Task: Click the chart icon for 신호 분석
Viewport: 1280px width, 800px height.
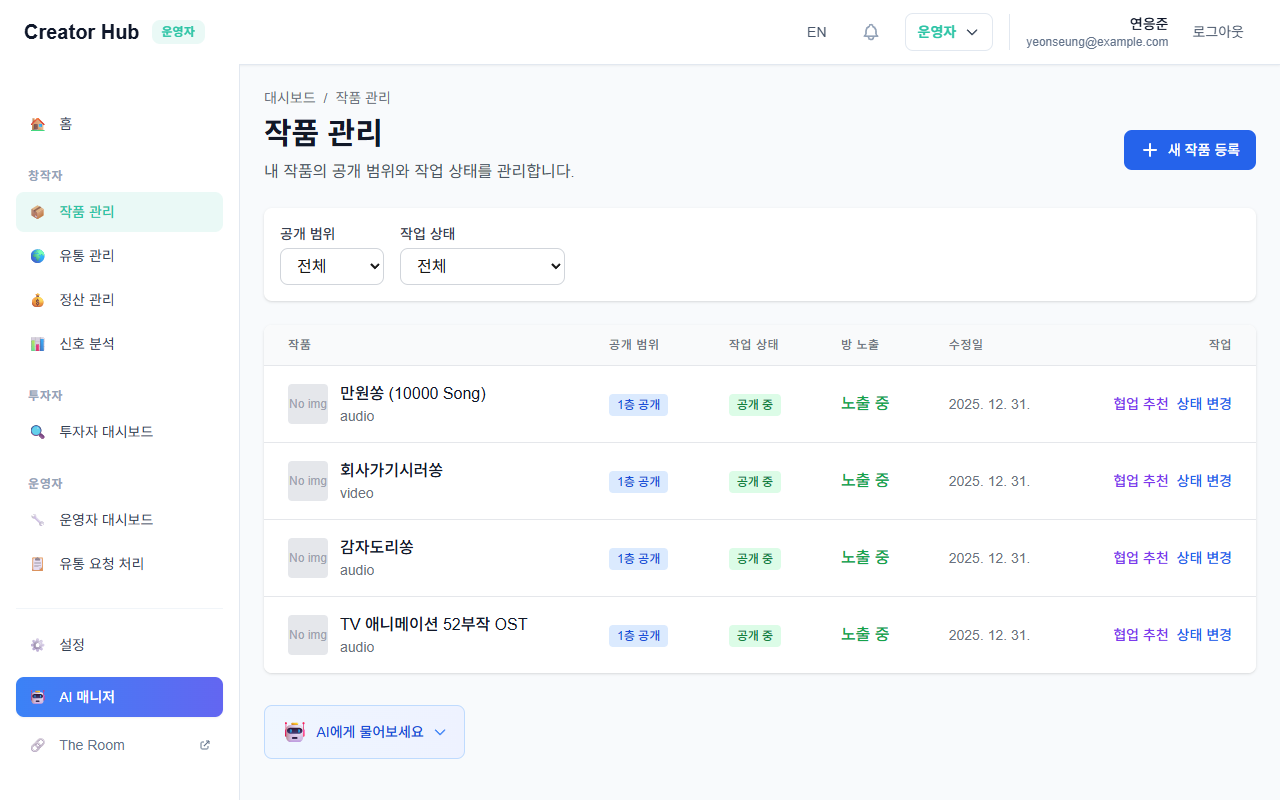Action: (38, 344)
